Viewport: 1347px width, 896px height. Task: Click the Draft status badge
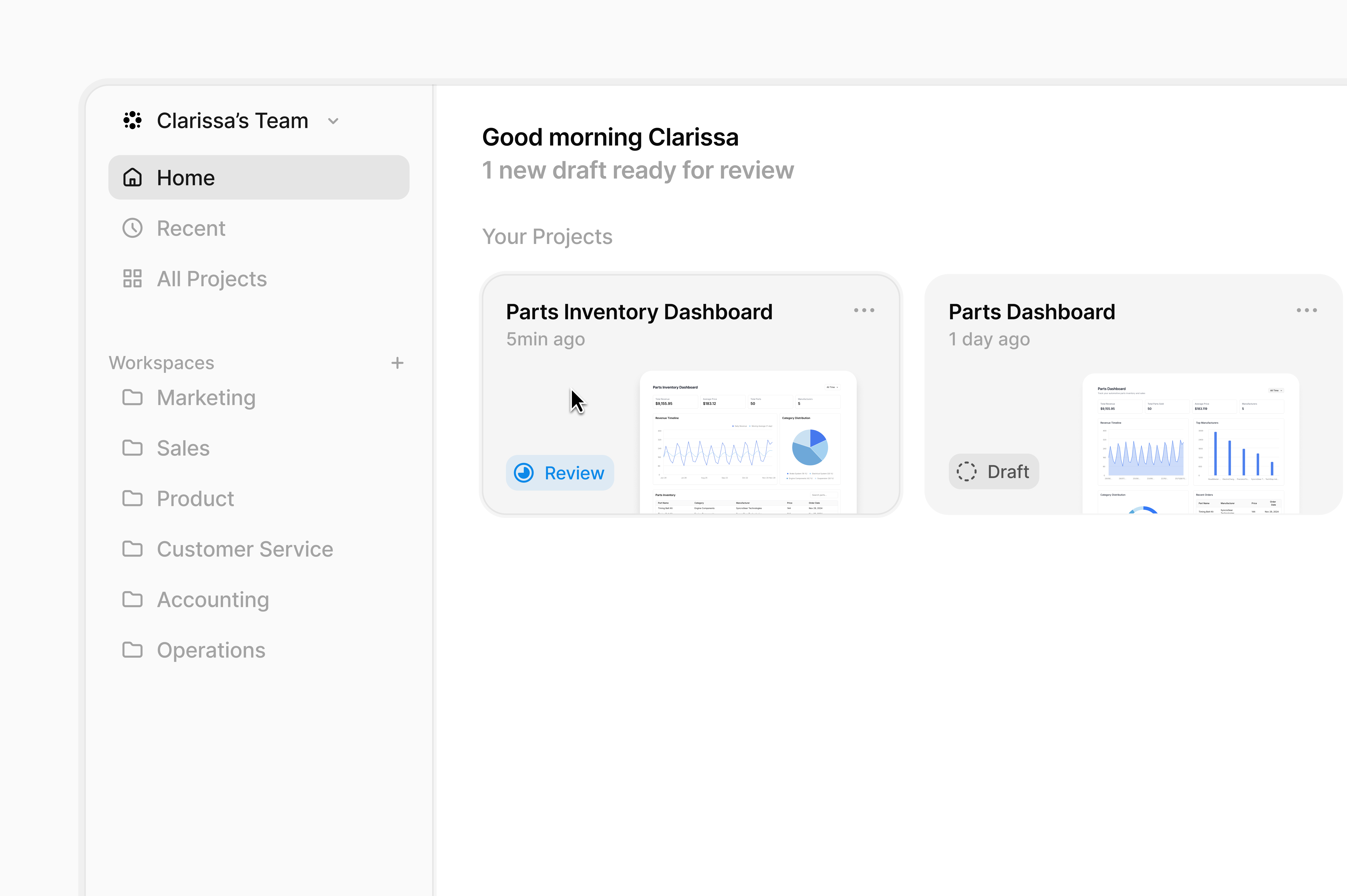(994, 471)
